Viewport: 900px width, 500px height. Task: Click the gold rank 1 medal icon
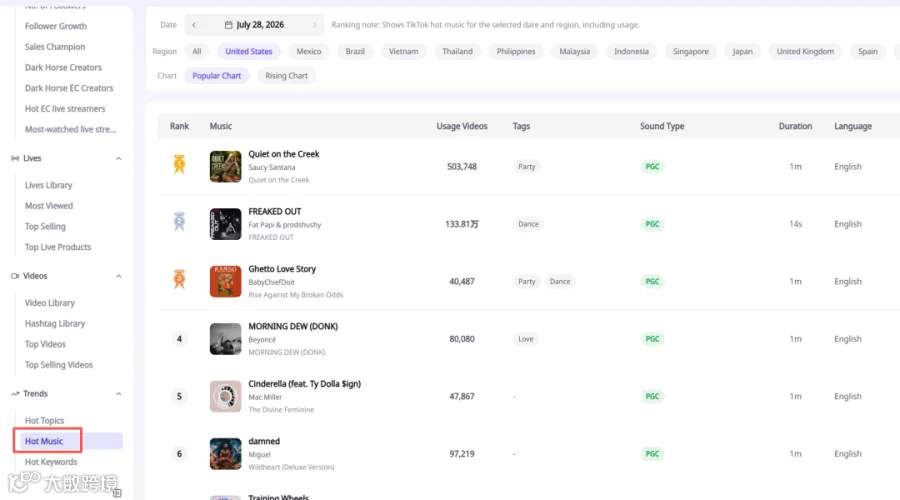179,165
